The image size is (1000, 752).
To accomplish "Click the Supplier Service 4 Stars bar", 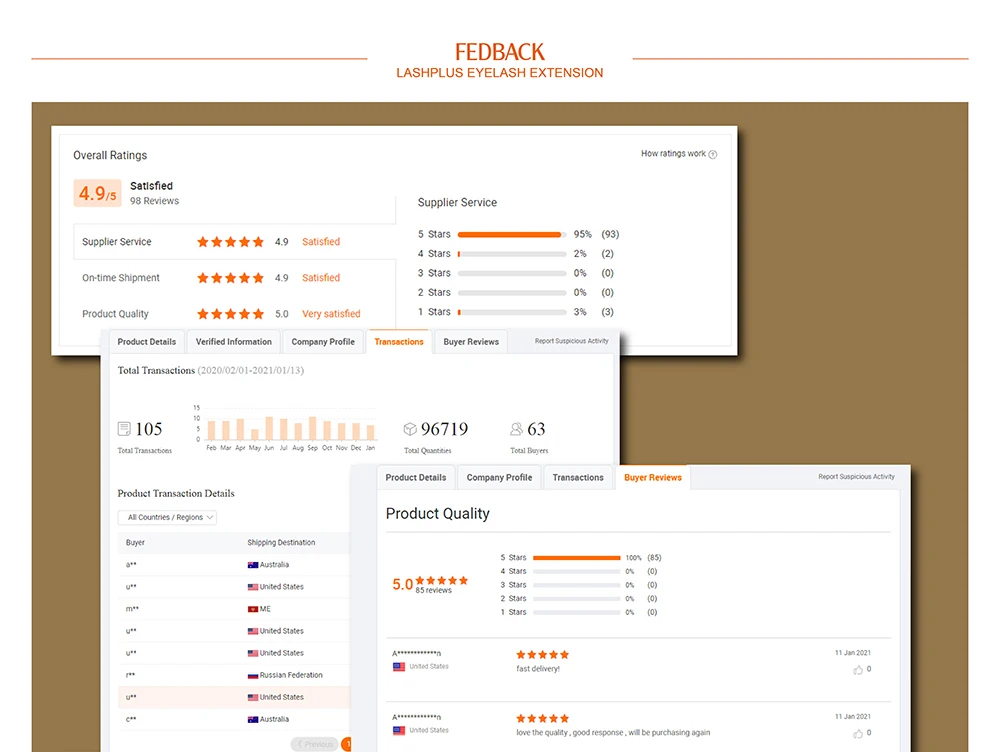I will click(x=512, y=254).
